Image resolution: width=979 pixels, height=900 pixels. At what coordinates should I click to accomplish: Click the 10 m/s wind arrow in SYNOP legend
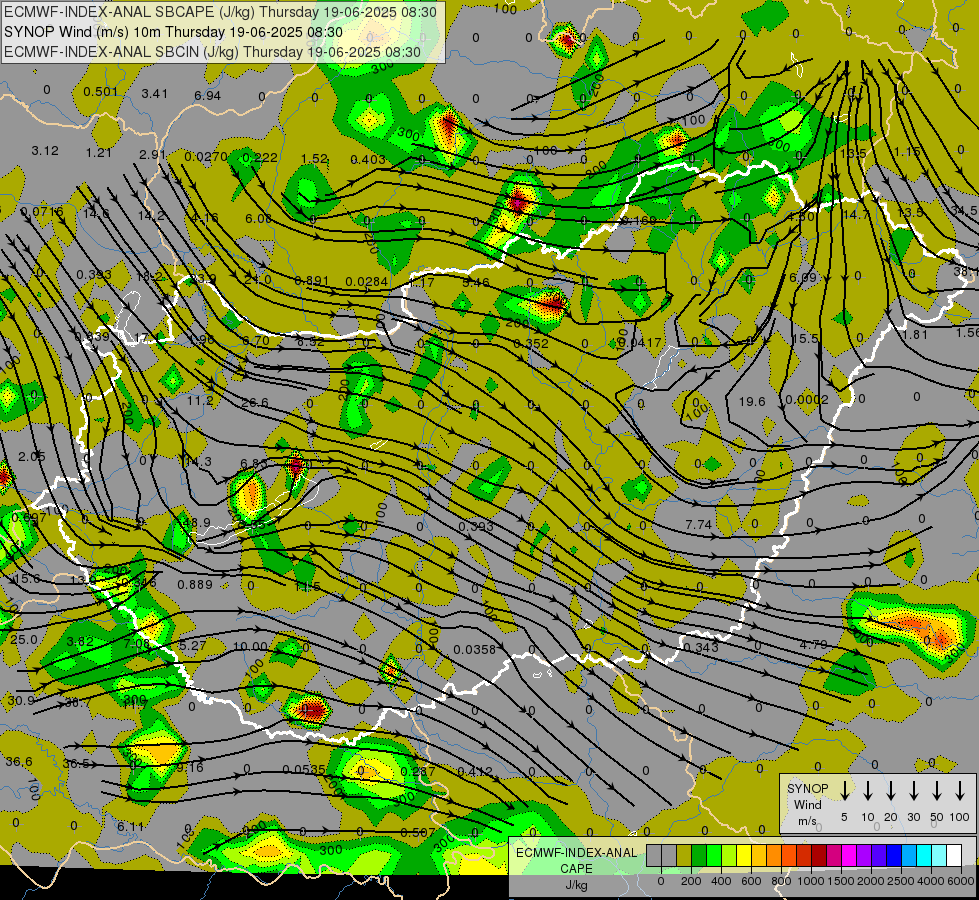(868, 791)
